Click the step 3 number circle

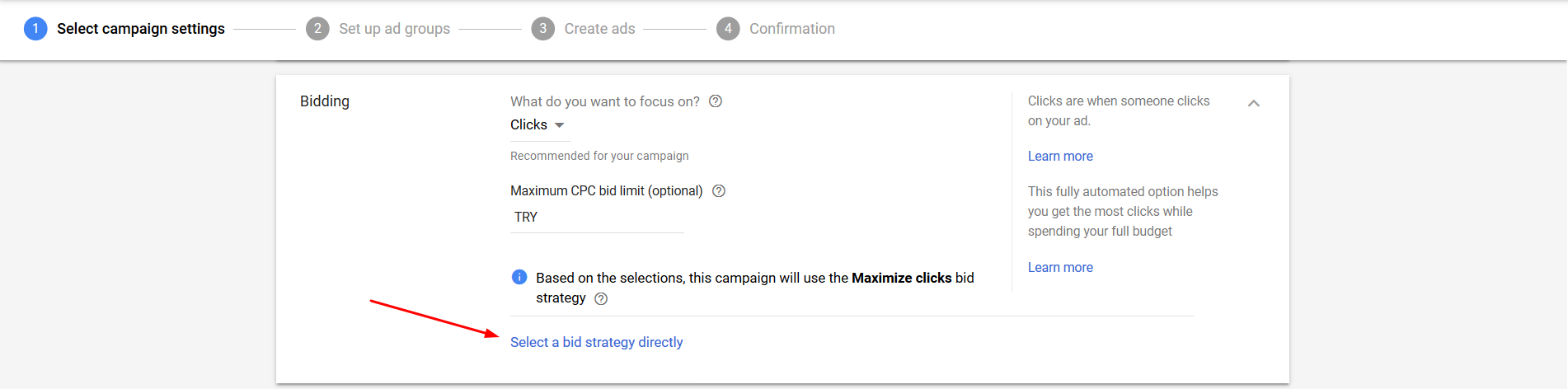pyautogui.click(x=542, y=29)
